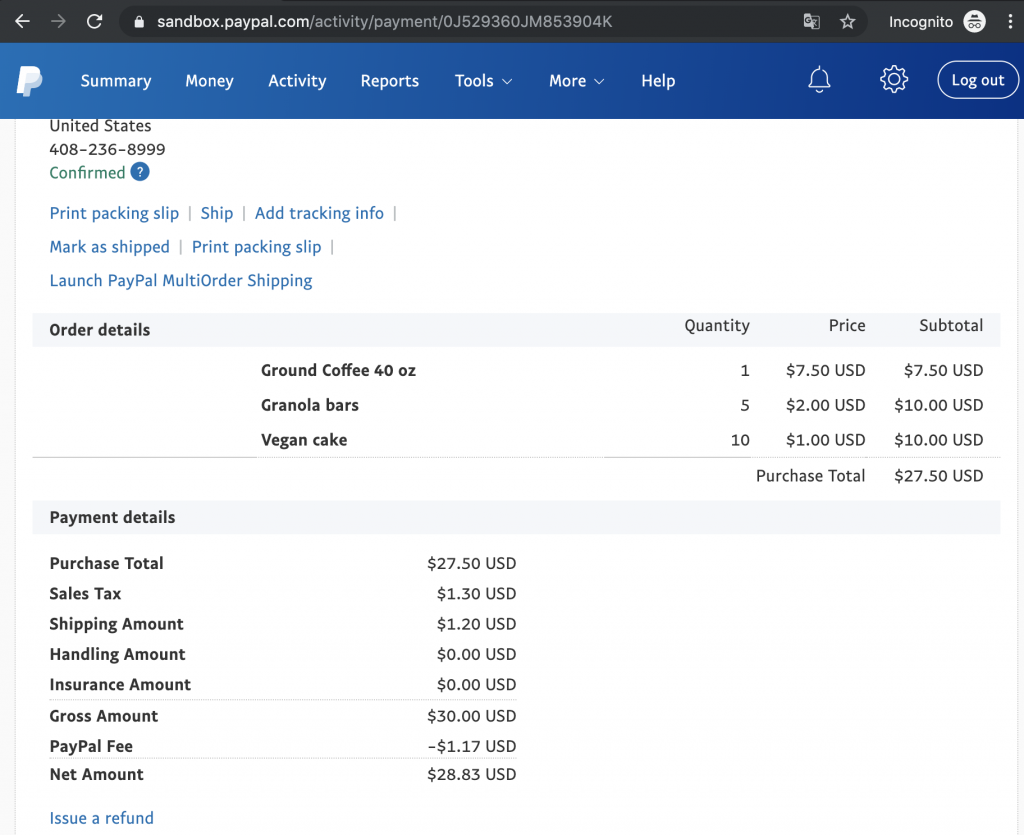Screen dimensions: 1024x835
Task: Expand the Tools dropdown menu
Action: point(483,81)
